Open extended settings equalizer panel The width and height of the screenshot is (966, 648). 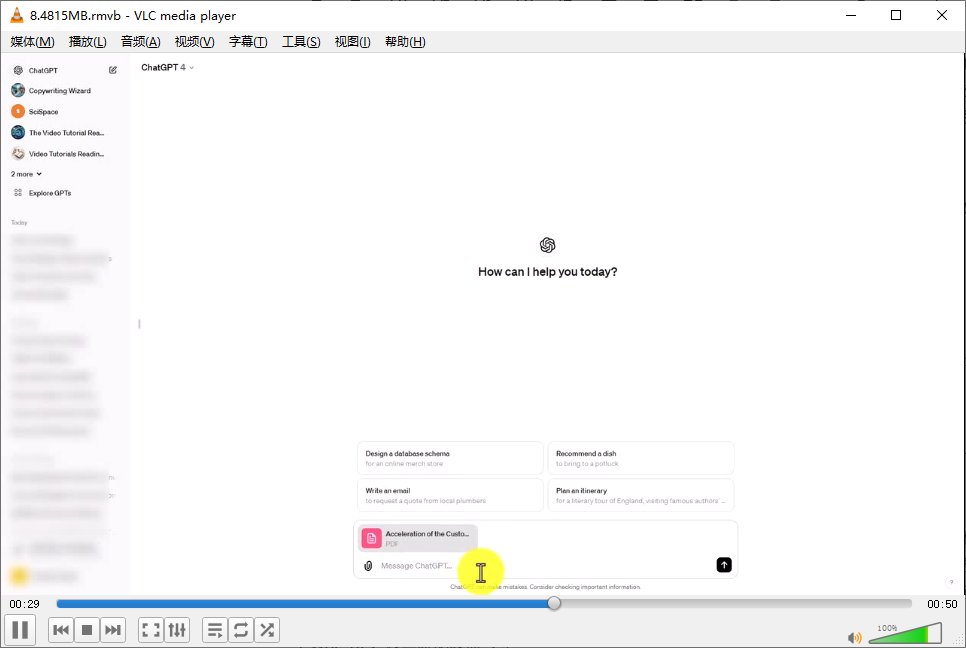pos(177,630)
